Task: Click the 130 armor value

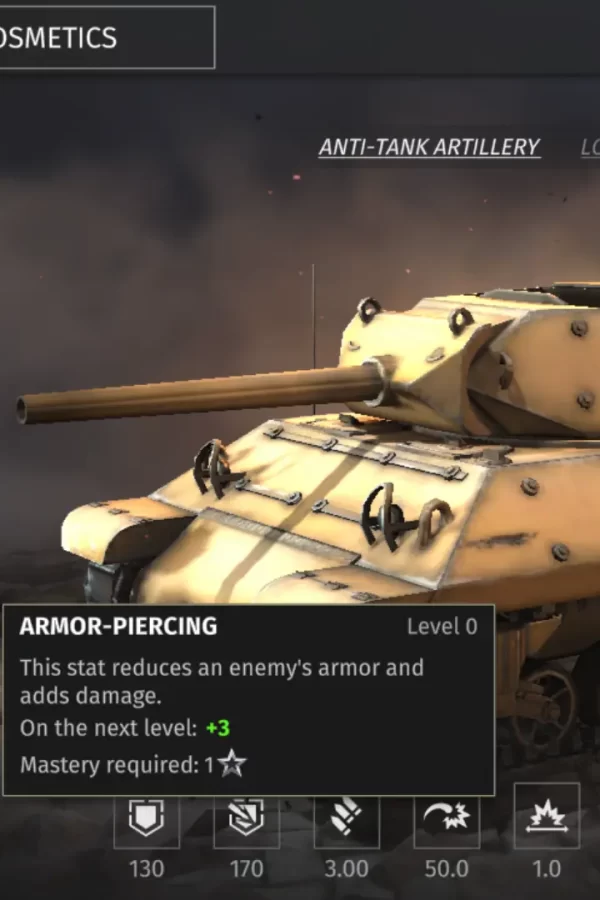Action: click(146, 869)
